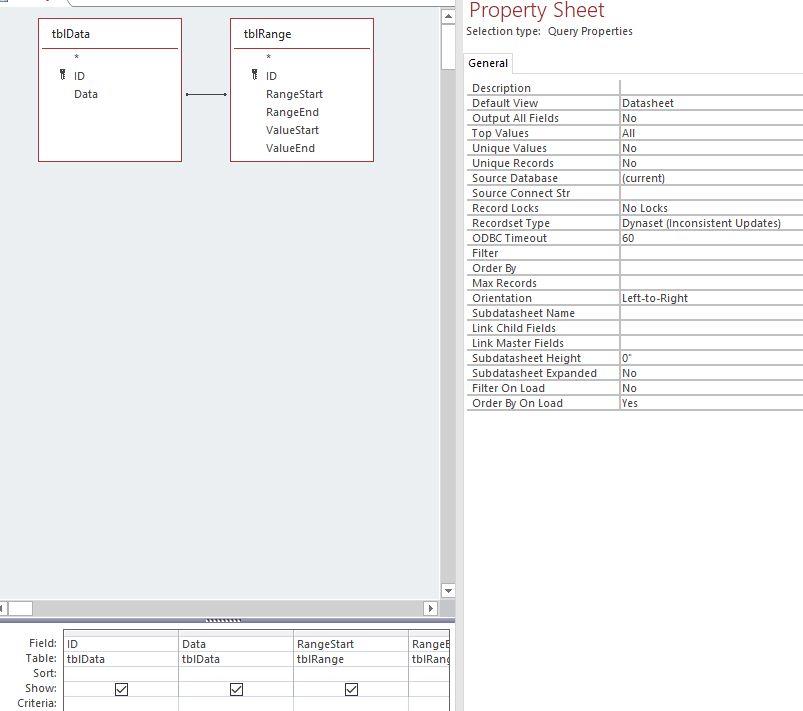Viewport: 803px width, 711px height.
Task: Click the Sort cell of the ID column
Action: click(121, 674)
